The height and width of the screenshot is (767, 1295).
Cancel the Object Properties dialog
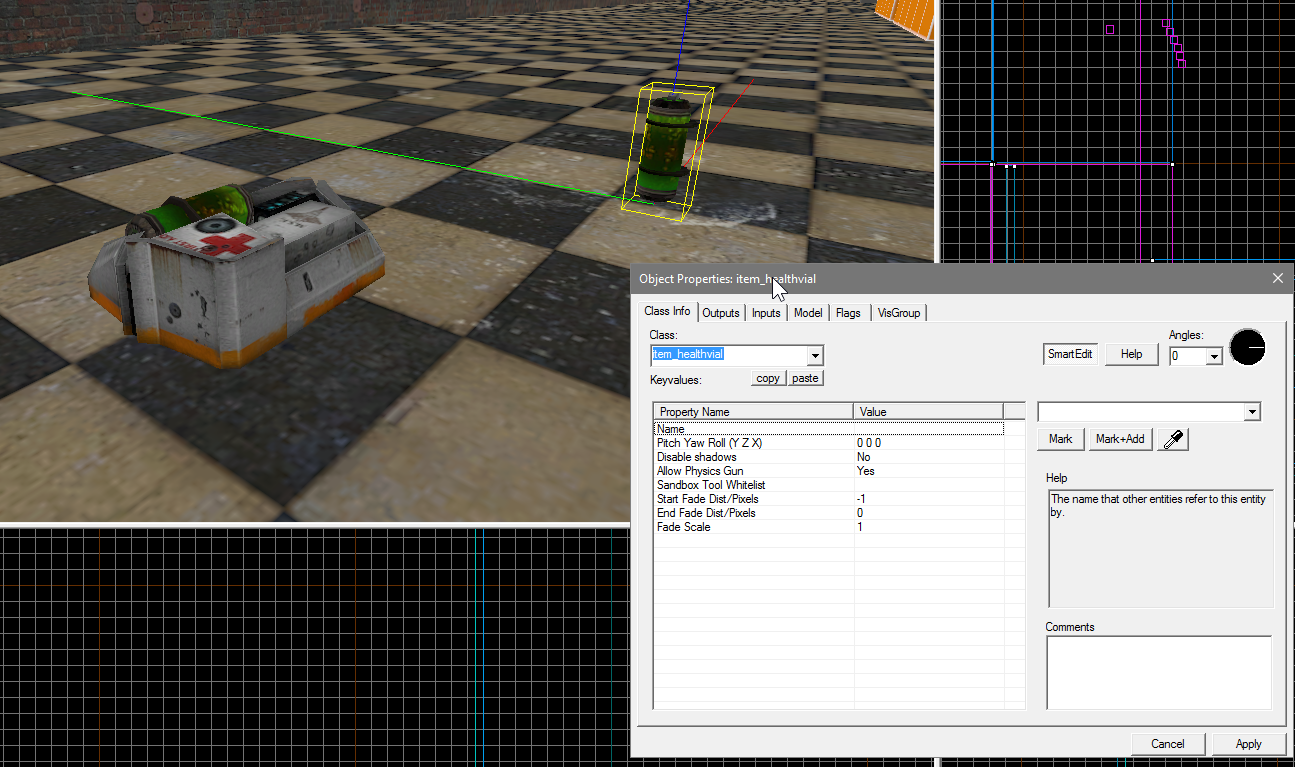pyautogui.click(x=1167, y=743)
